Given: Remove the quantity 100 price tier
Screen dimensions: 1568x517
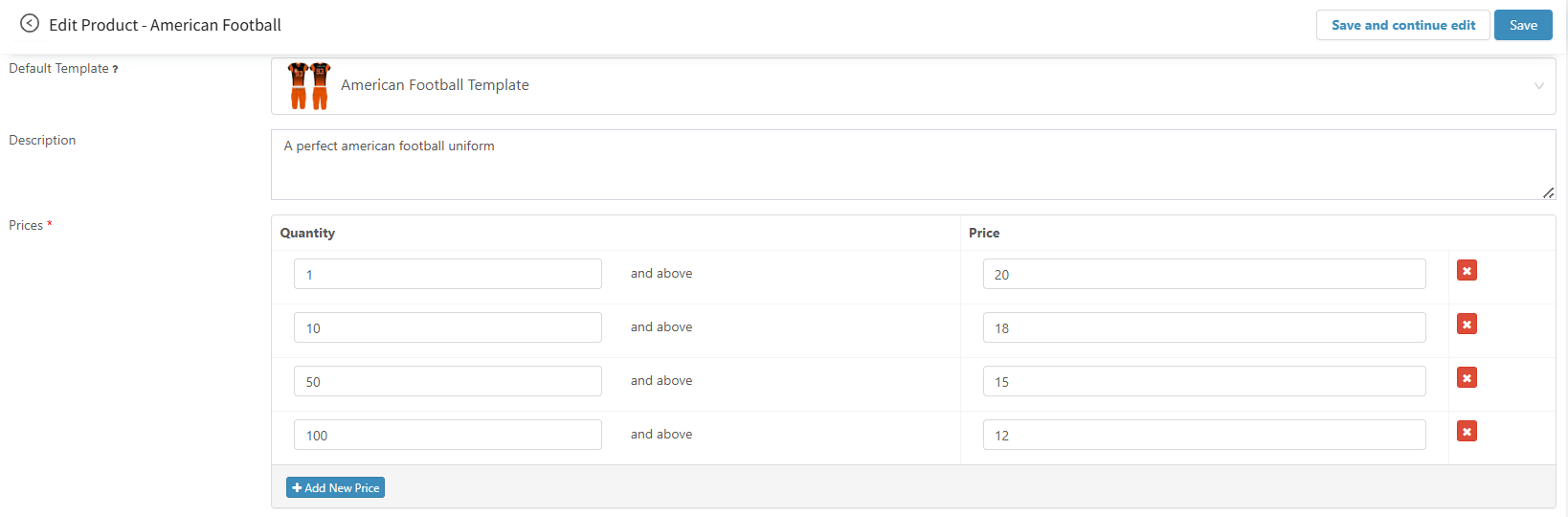Looking at the screenshot, I should coord(1467,432).
